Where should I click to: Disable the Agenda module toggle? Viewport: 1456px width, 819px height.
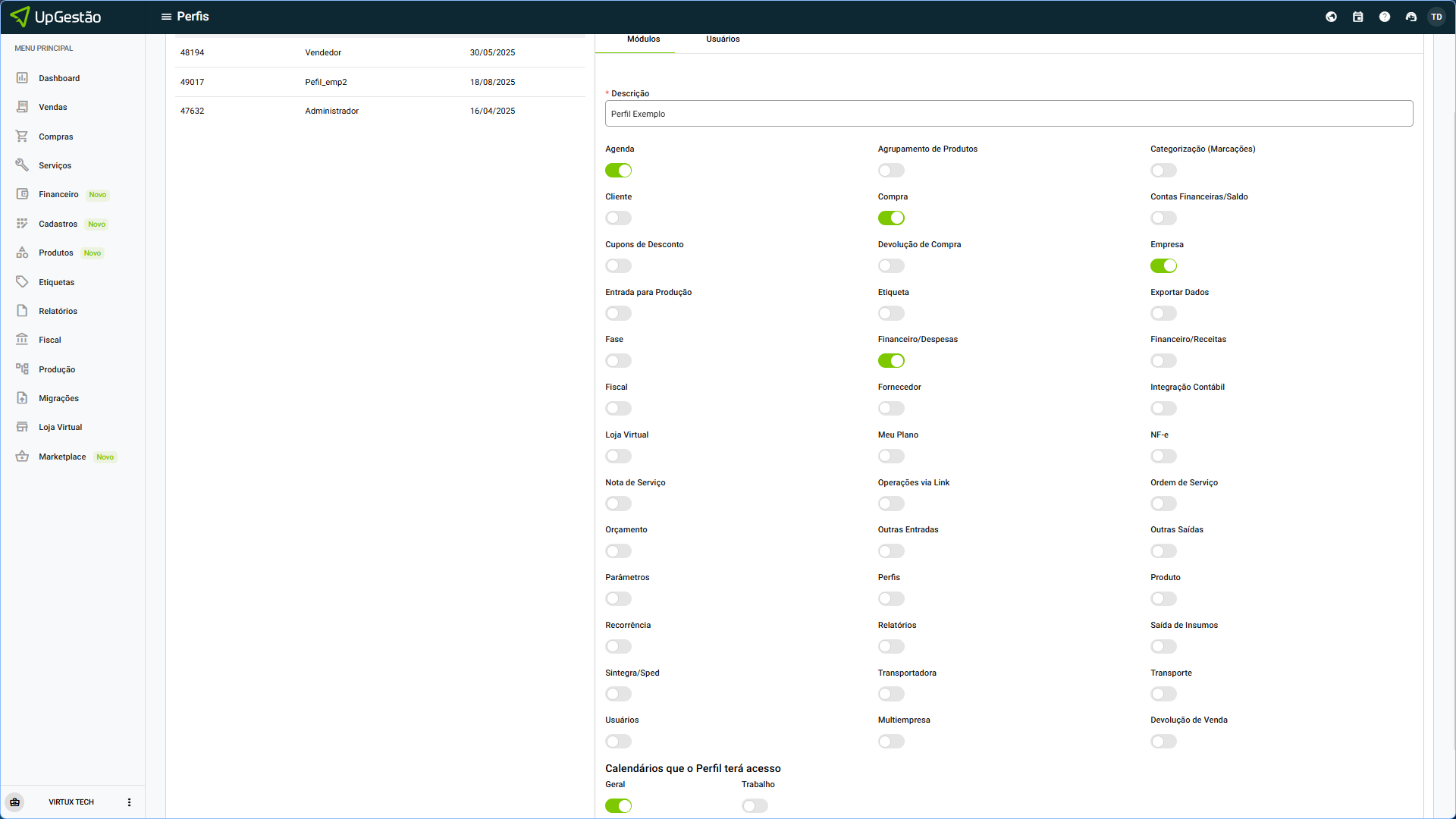click(x=618, y=171)
